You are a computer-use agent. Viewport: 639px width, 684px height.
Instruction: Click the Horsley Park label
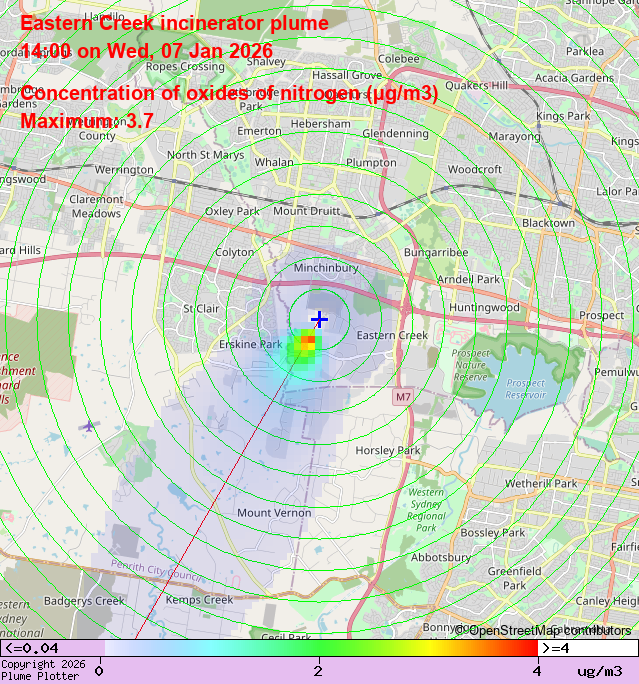click(x=388, y=451)
